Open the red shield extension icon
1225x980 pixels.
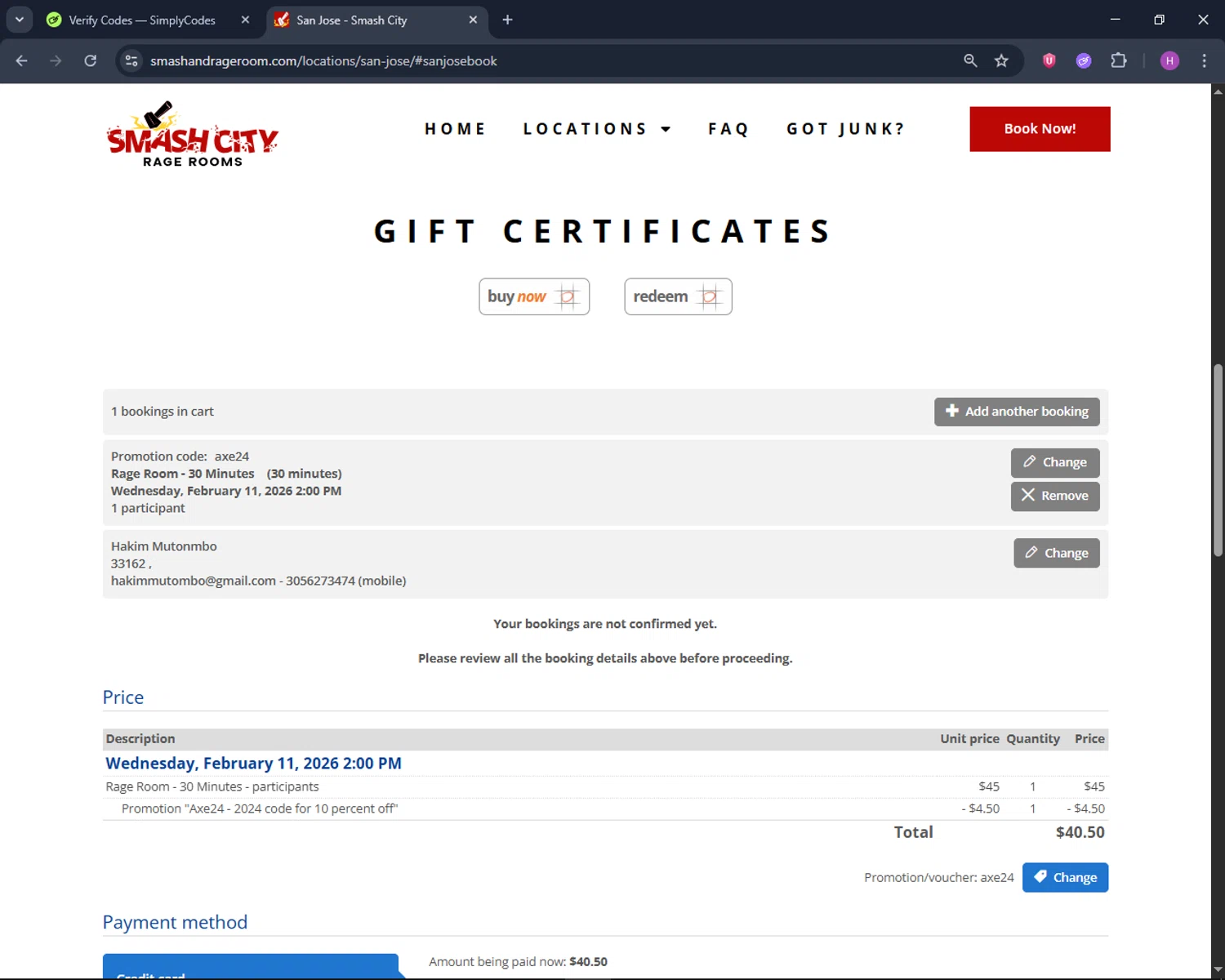[x=1049, y=60]
